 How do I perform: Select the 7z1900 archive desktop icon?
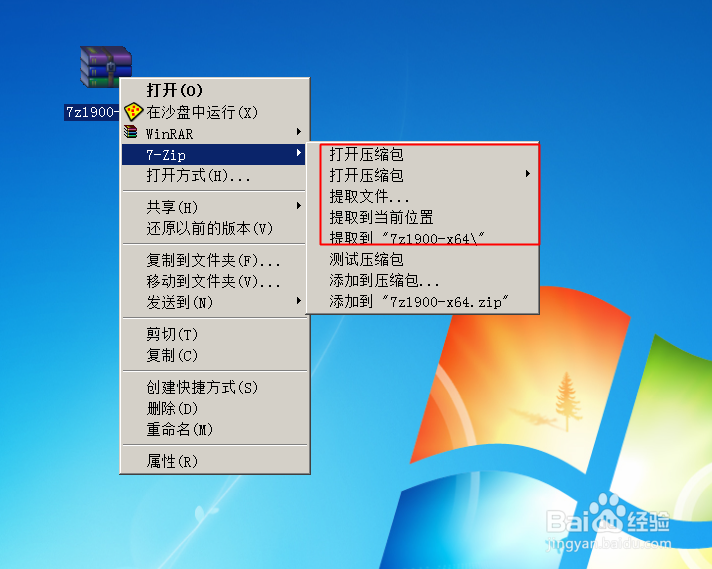point(106,66)
